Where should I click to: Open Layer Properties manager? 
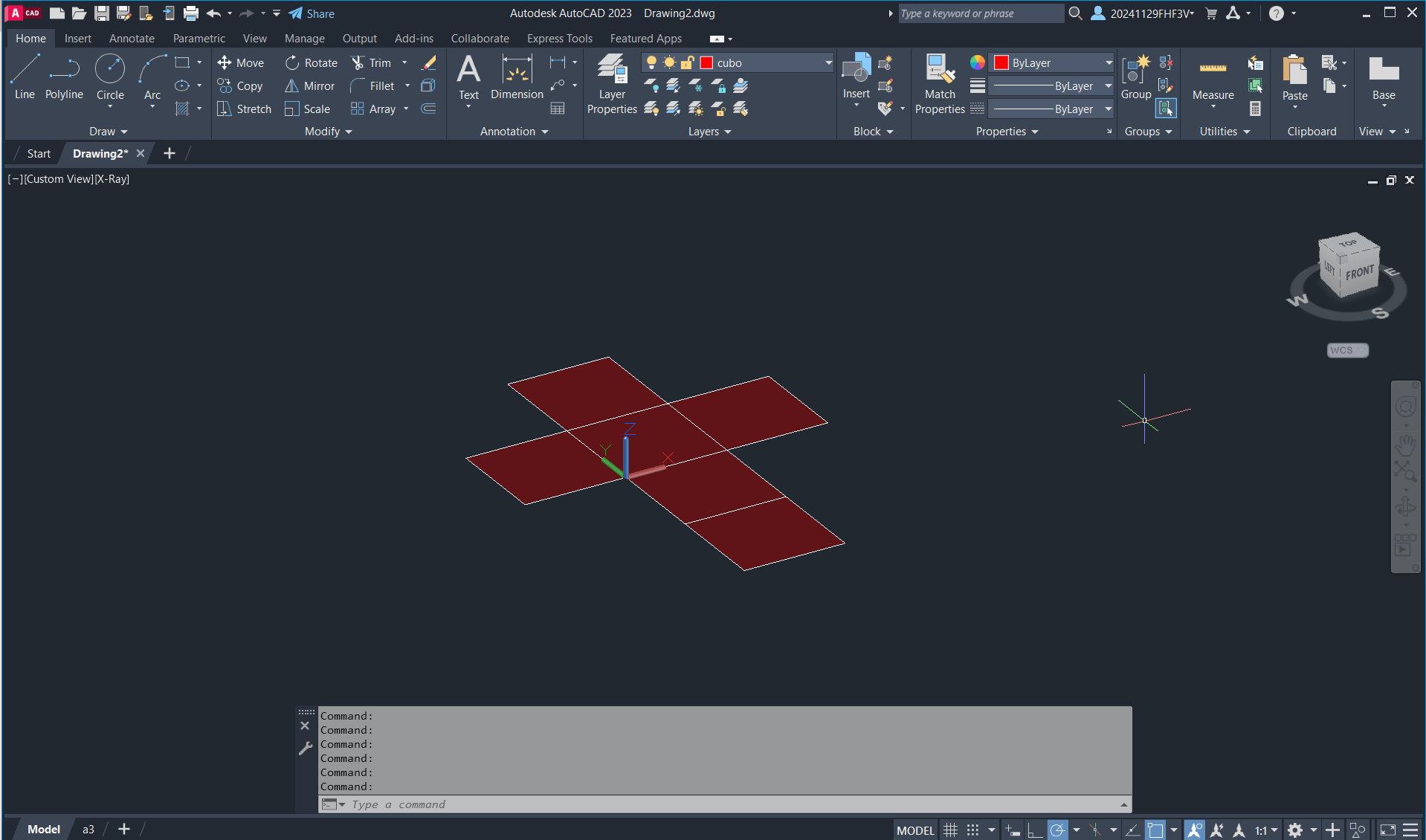pyautogui.click(x=612, y=84)
